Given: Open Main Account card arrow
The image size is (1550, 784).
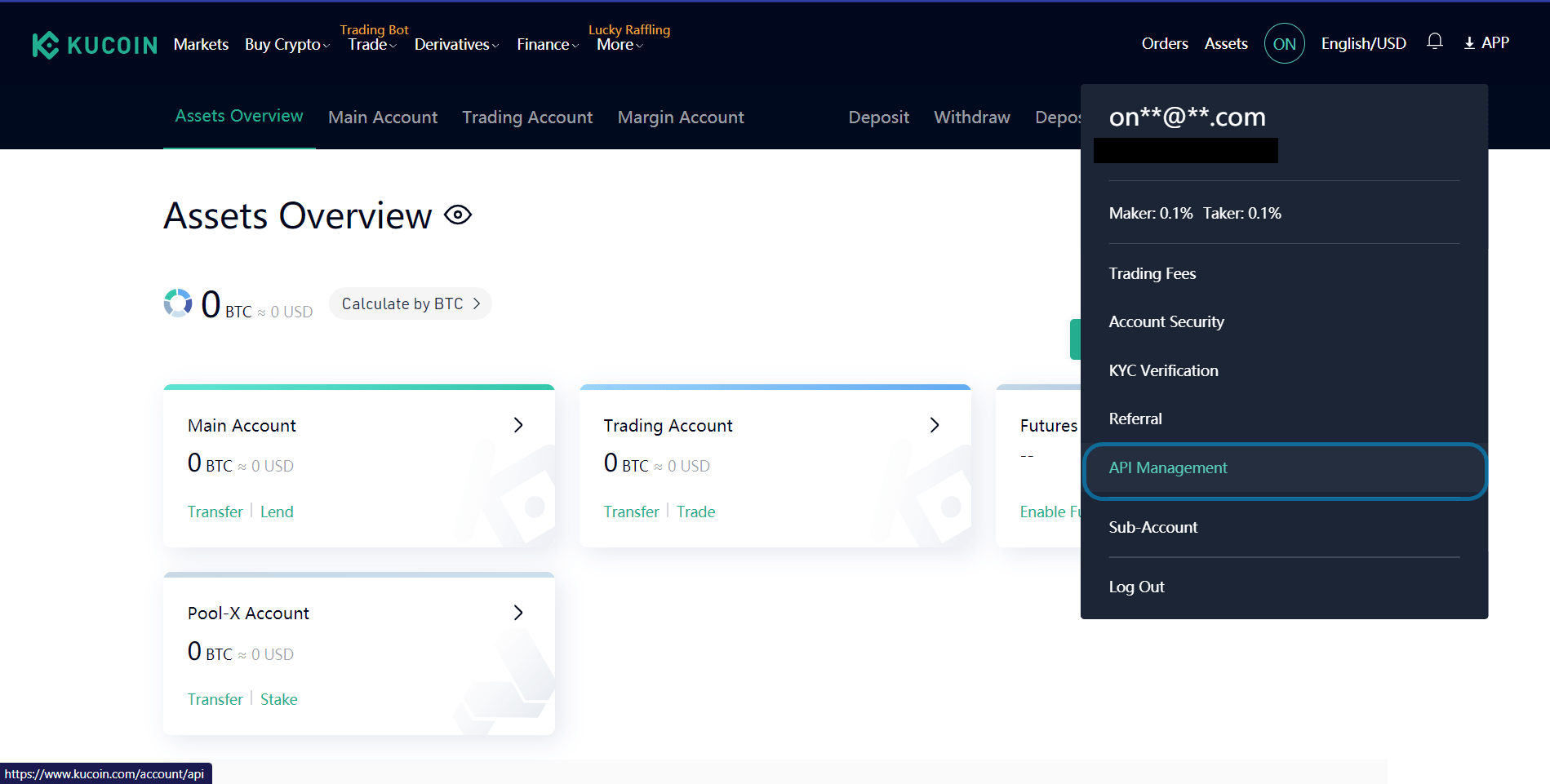Looking at the screenshot, I should click(x=517, y=425).
